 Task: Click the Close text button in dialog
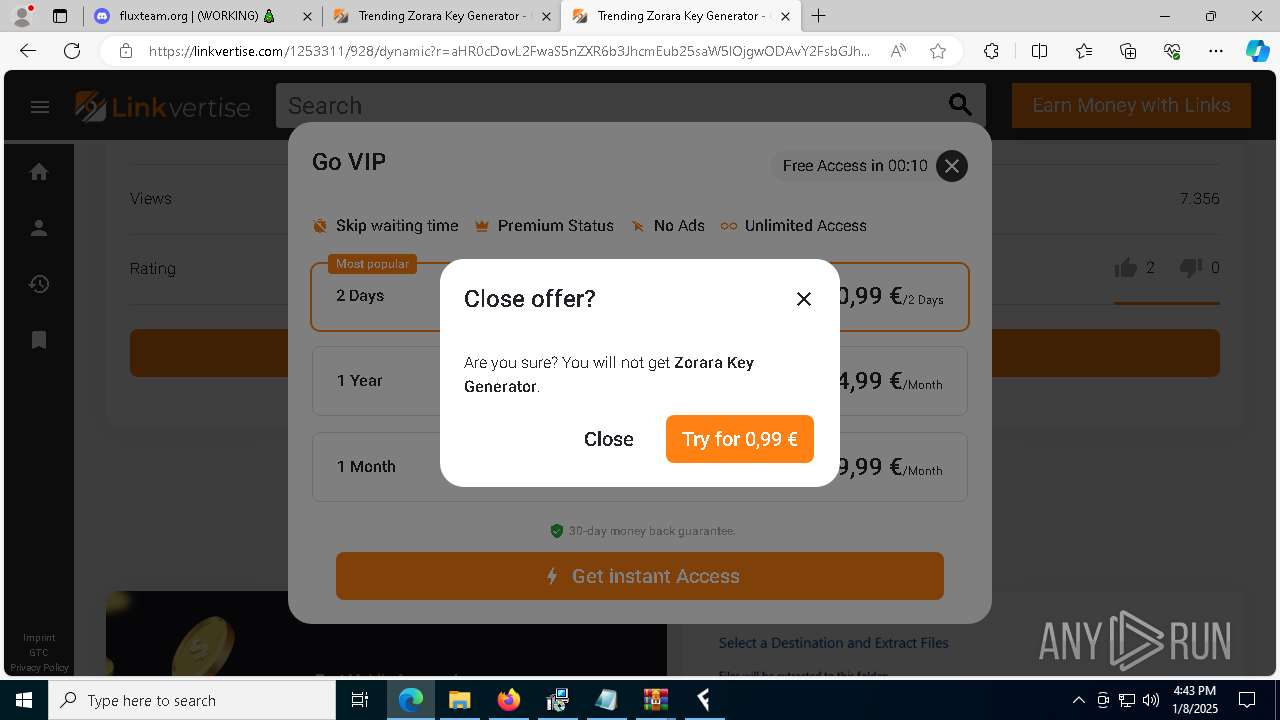click(x=609, y=439)
